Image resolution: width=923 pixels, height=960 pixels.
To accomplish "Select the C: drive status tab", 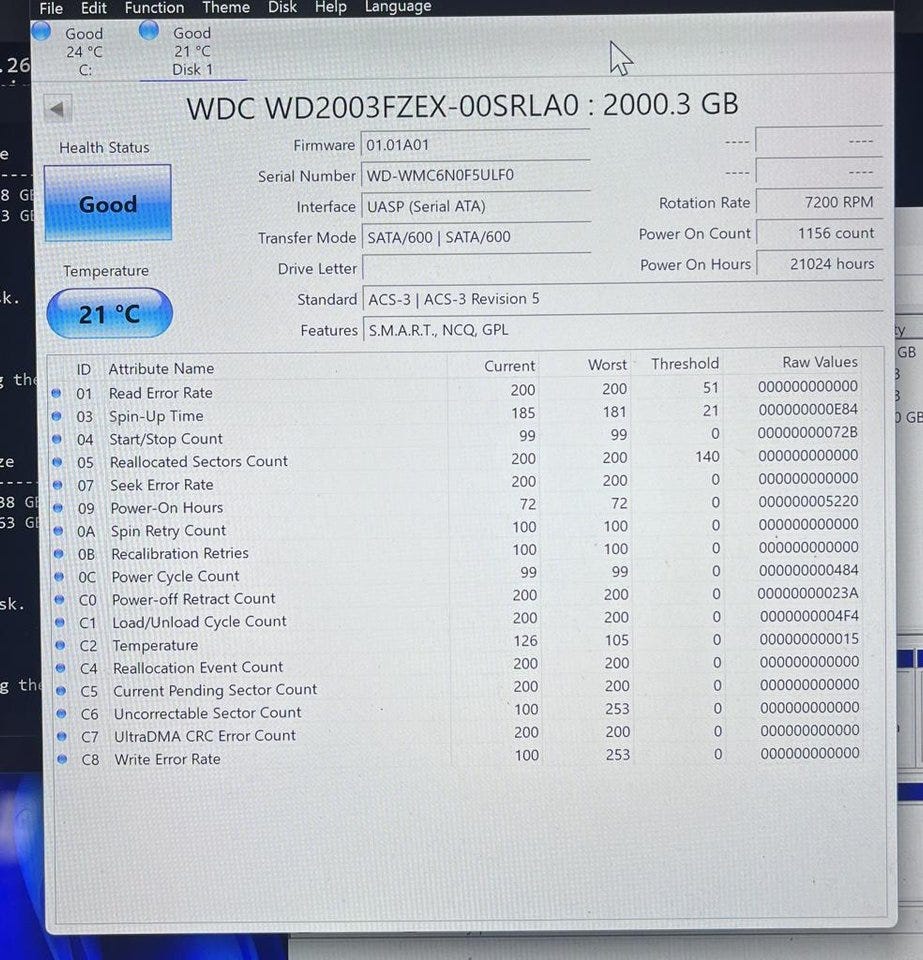I will click(x=84, y=51).
